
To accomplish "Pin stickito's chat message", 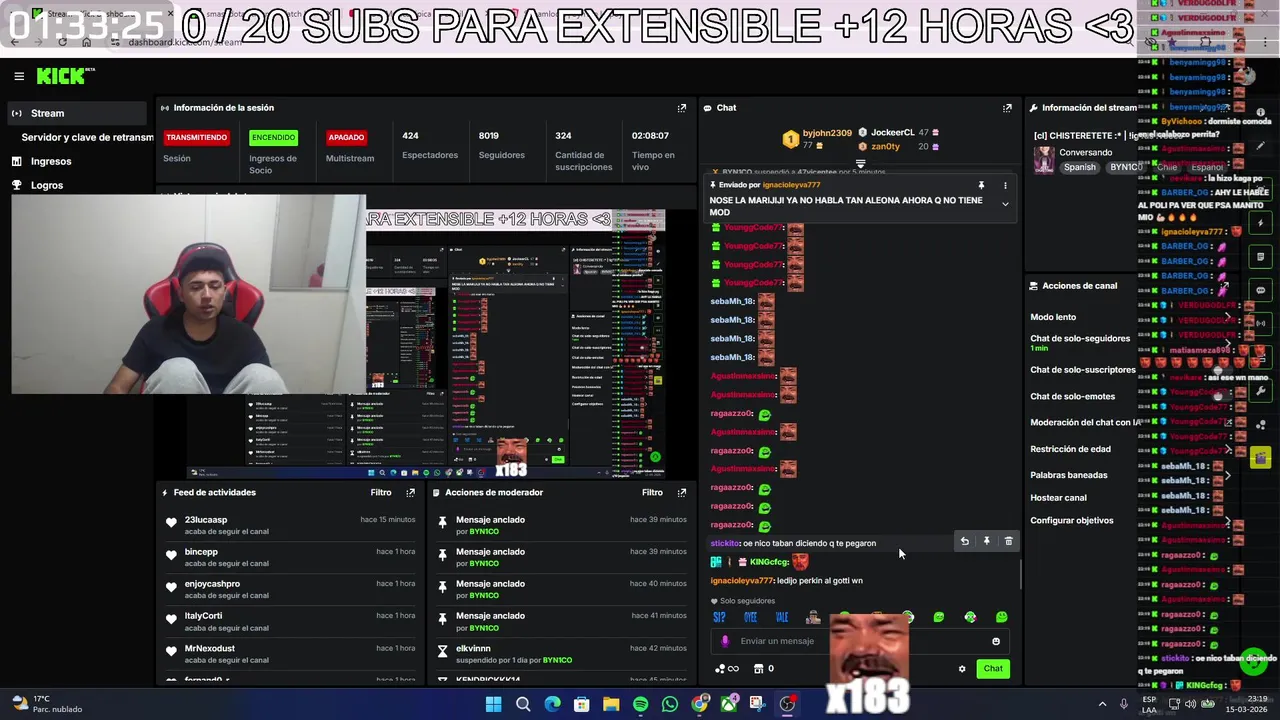I will (986, 541).
